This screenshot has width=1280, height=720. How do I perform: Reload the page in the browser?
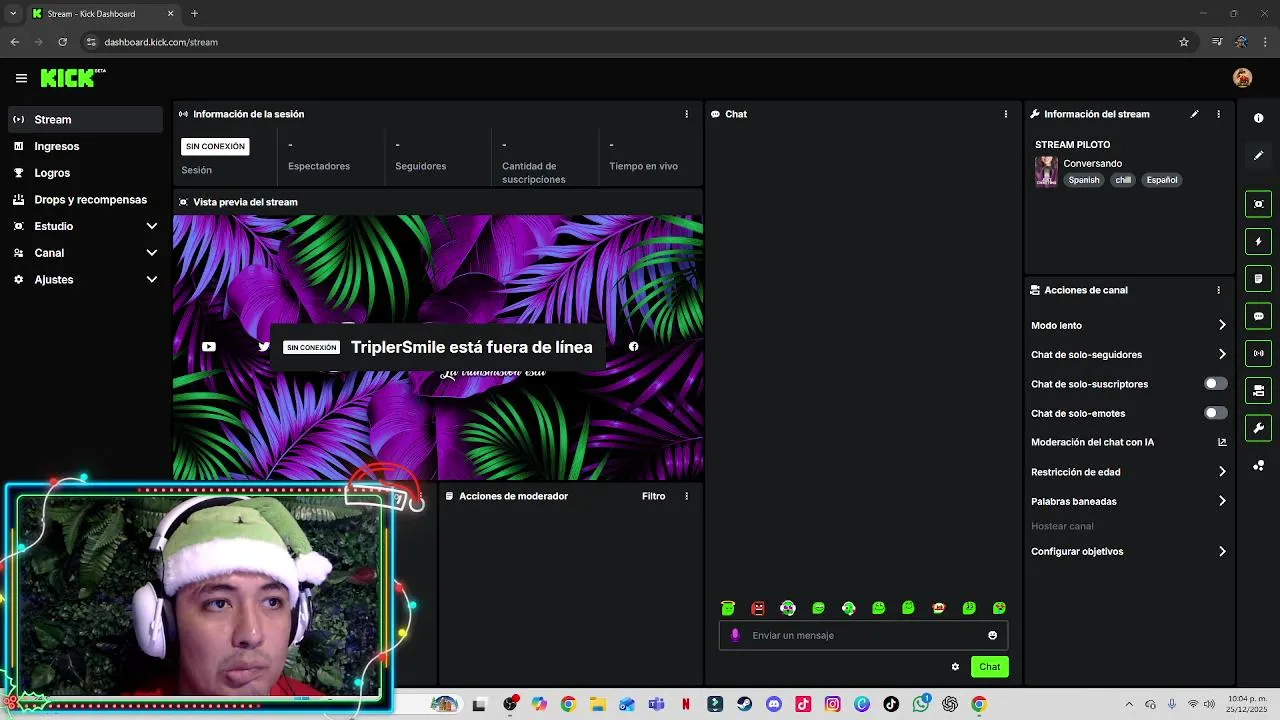[x=62, y=42]
